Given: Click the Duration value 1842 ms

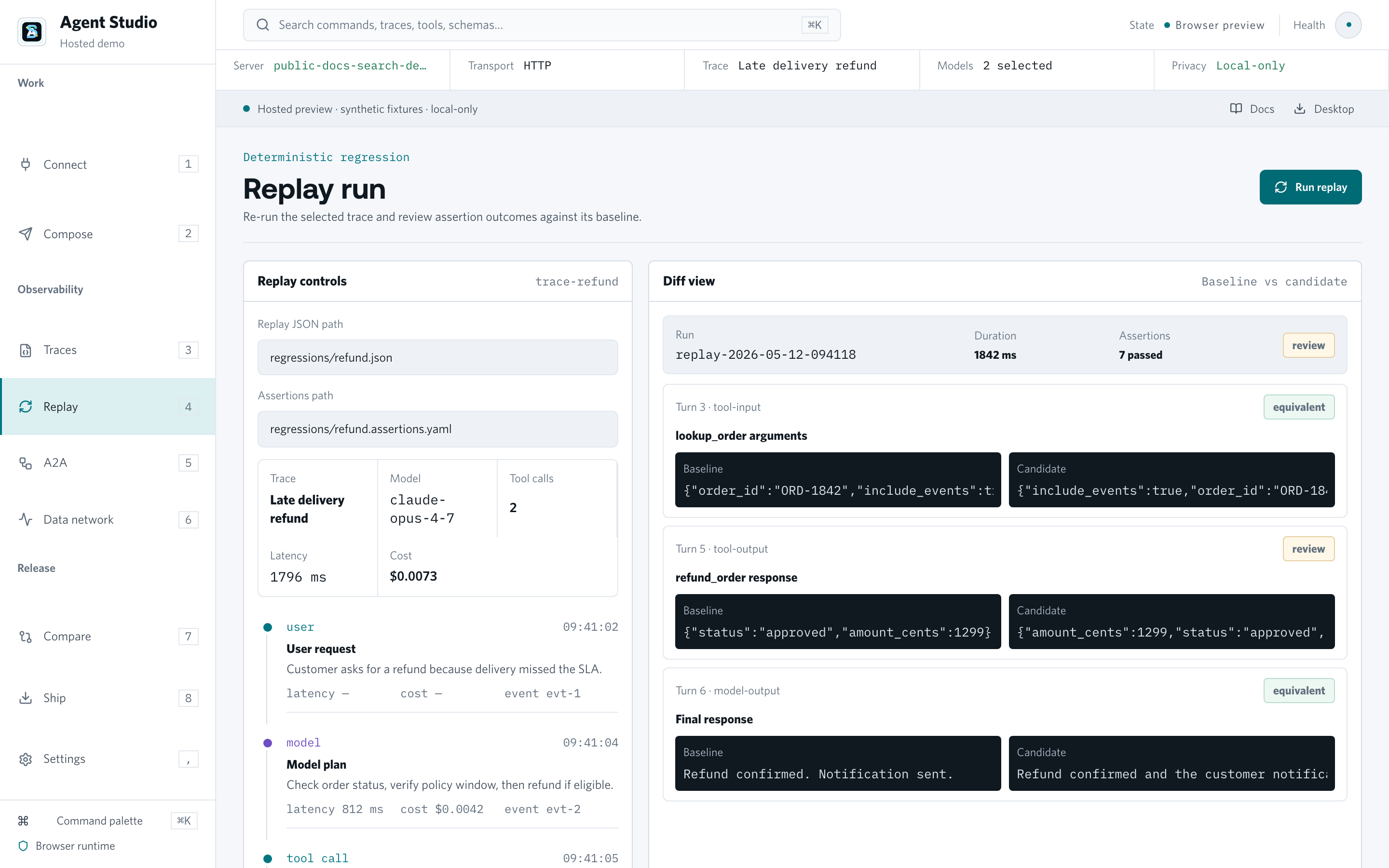Looking at the screenshot, I should (x=994, y=355).
